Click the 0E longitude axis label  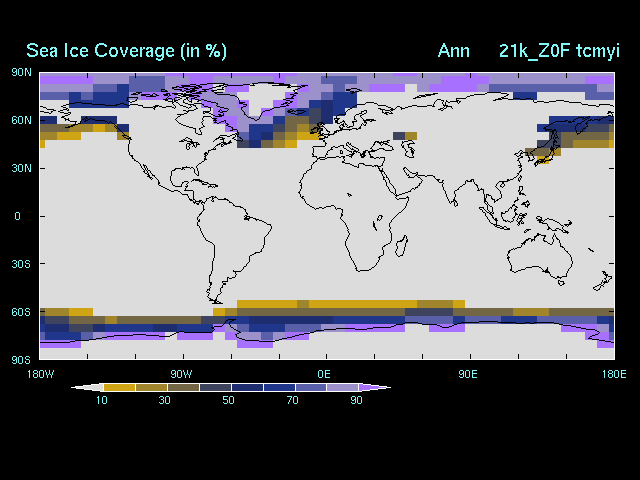click(324, 374)
